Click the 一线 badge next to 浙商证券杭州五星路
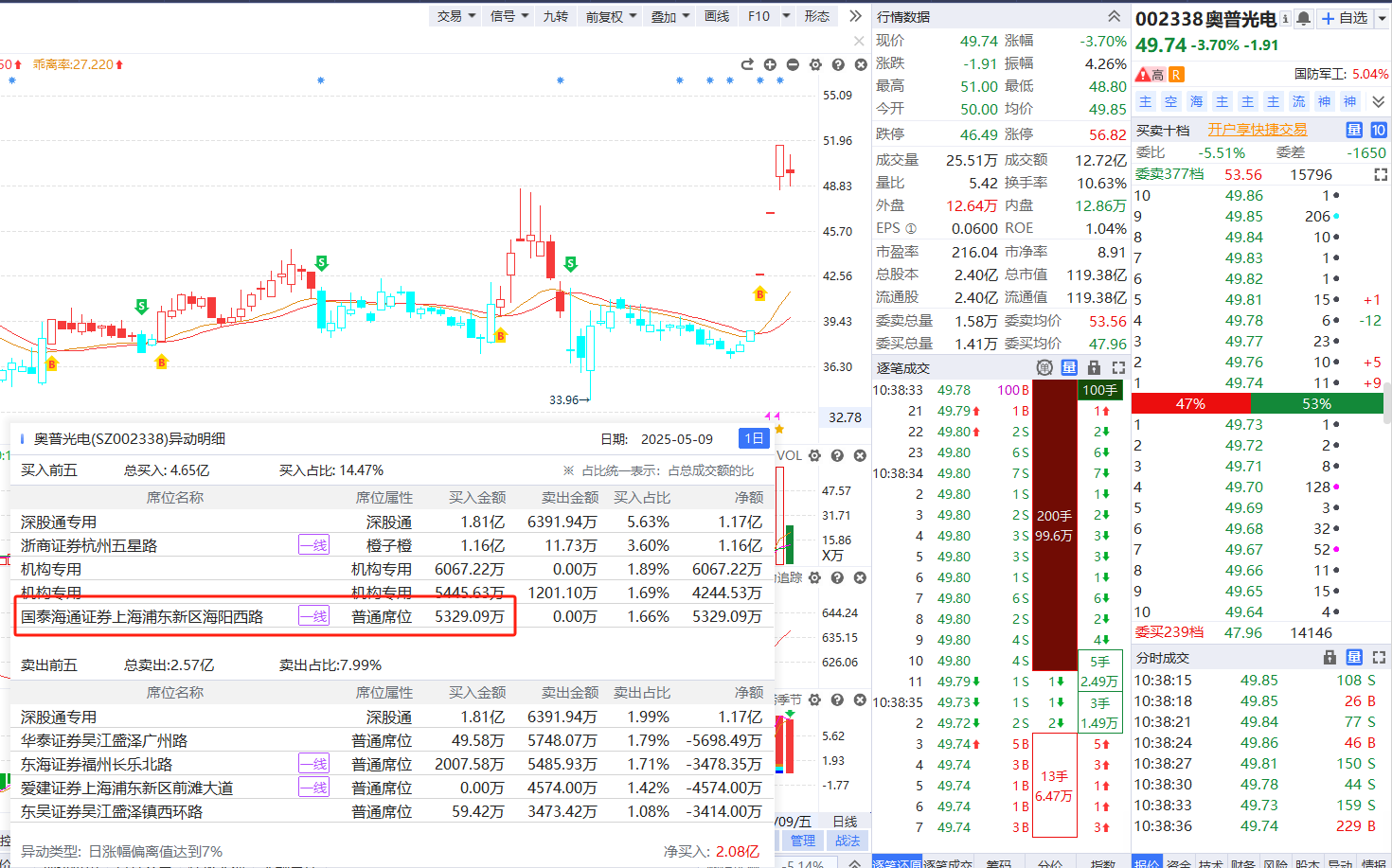1392x868 pixels. (x=313, y=545)
